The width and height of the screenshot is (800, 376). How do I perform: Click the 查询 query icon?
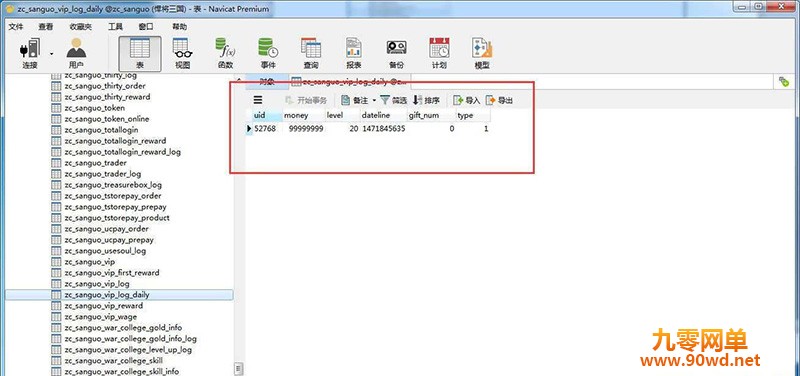click(311, 53)
